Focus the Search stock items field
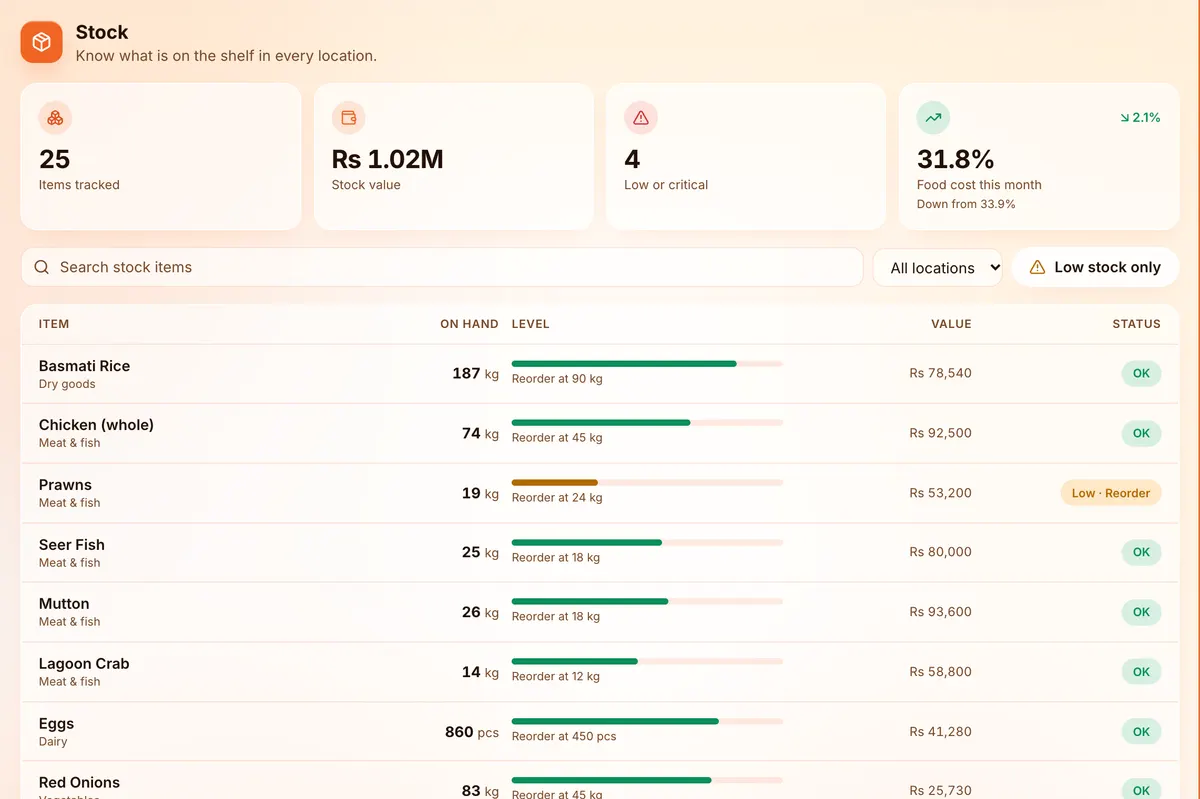 [442, 267]
